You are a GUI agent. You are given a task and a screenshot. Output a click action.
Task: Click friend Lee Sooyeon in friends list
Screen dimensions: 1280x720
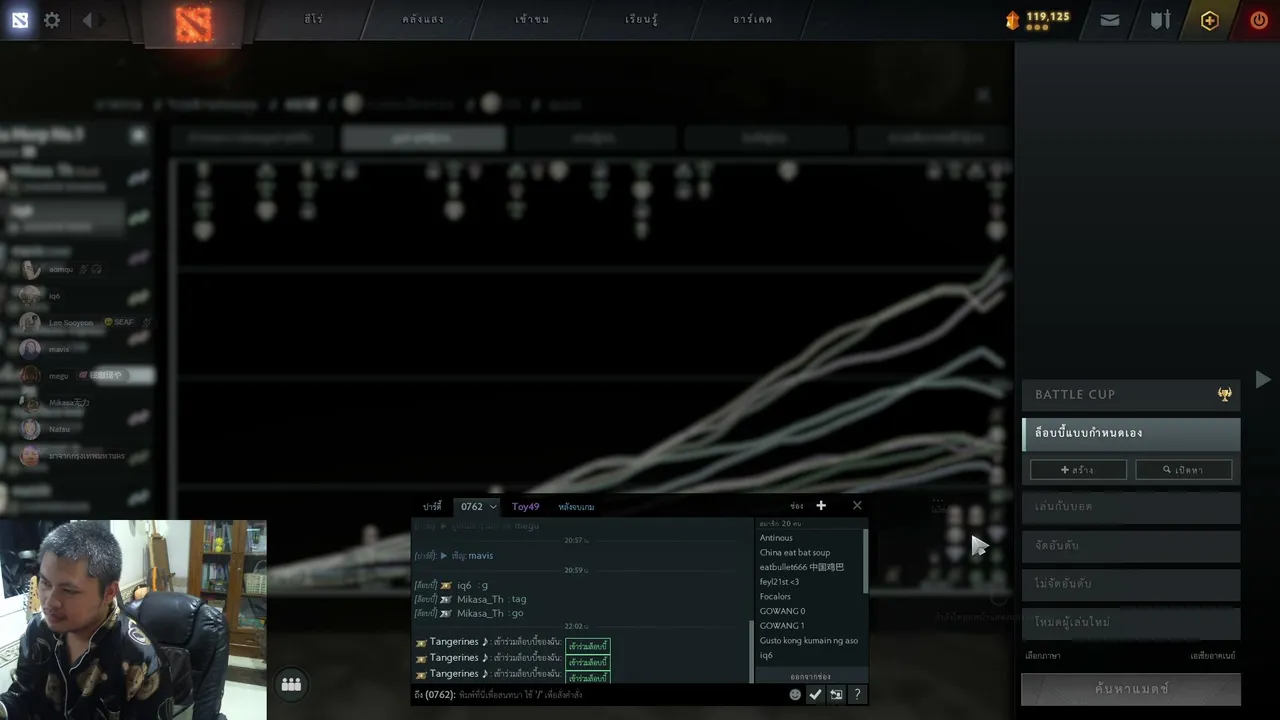click(71, 323)
